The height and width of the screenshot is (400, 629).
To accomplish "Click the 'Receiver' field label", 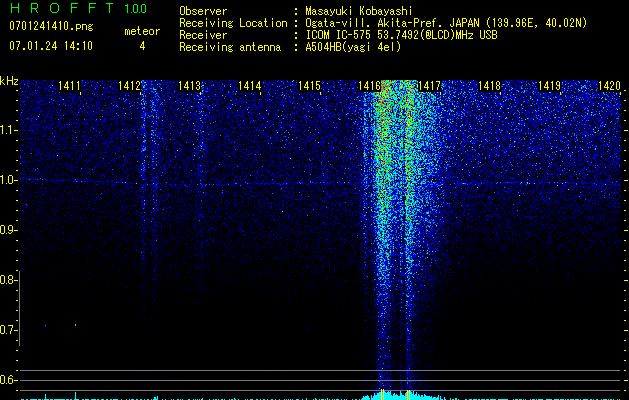I will (203, 35).
